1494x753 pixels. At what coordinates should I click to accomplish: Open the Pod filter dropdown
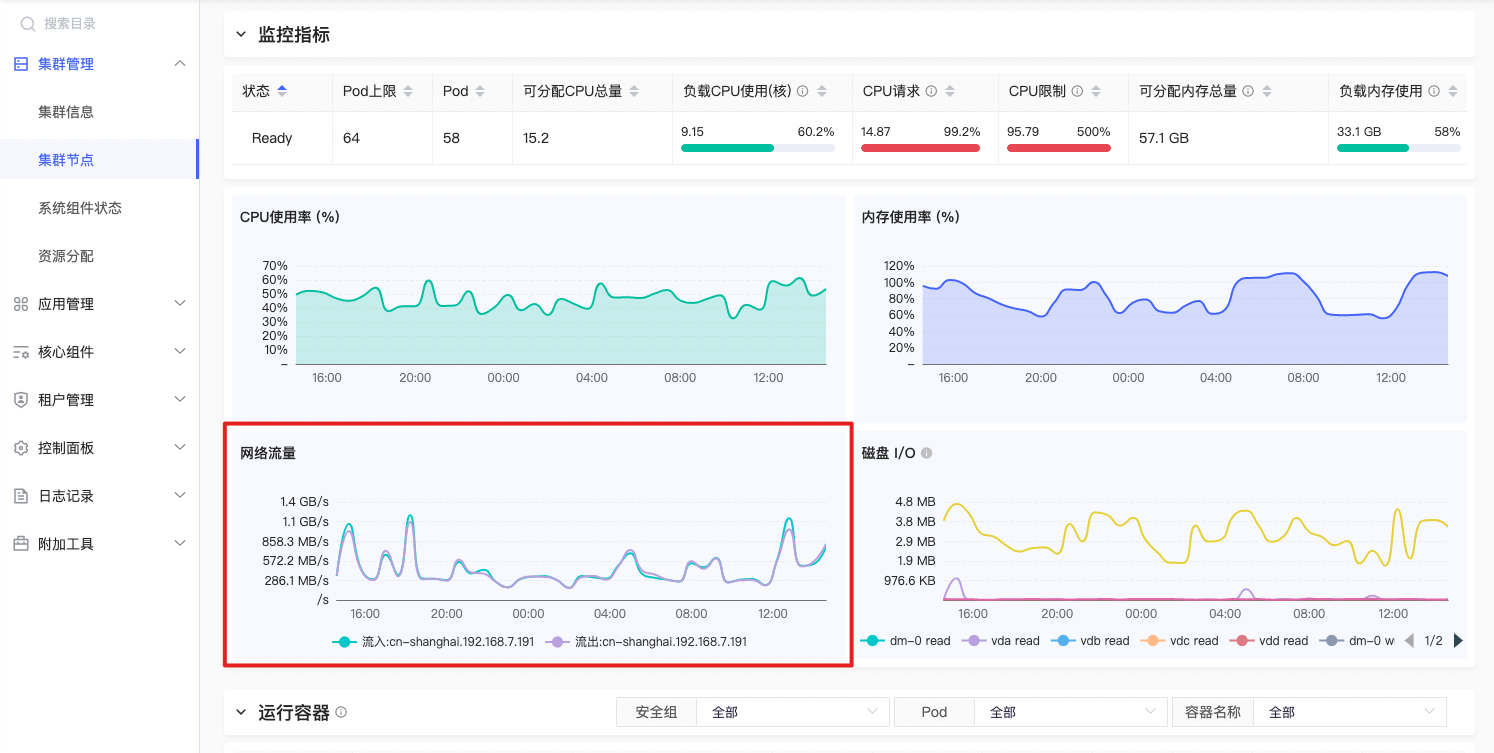click(1070, 712)
